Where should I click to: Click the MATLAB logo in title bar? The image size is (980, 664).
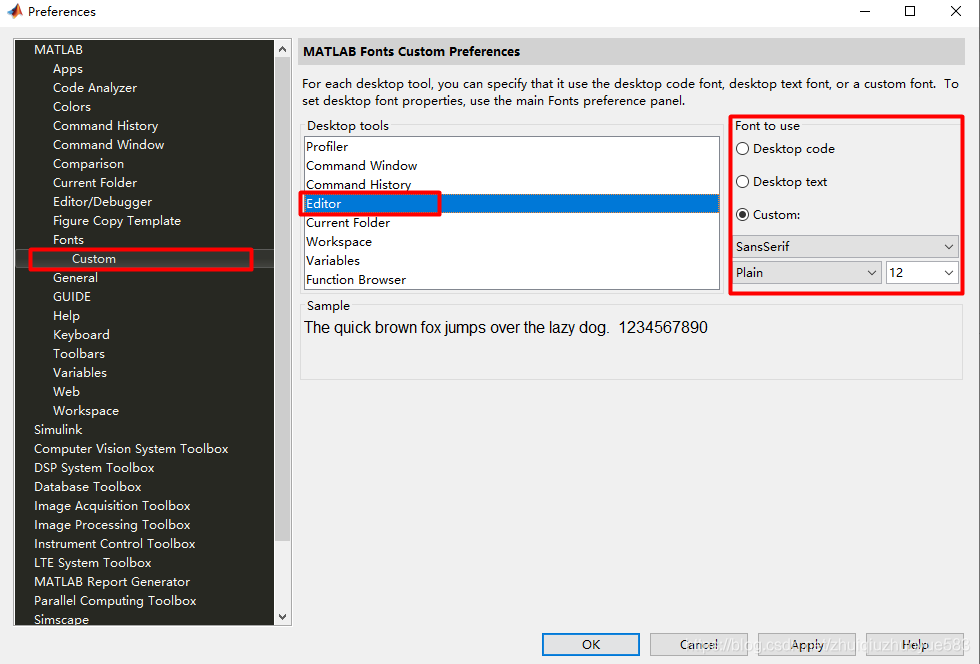pyautogui.click(x=15, y=11)
